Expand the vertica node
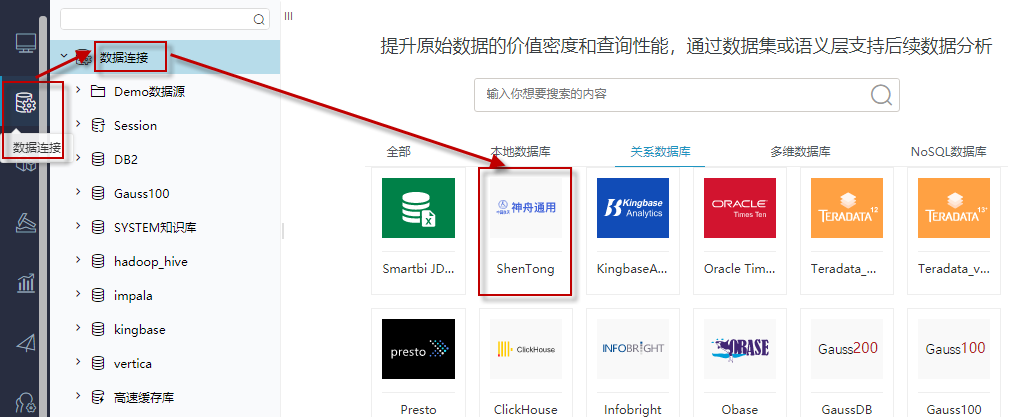This screenshot has height=417, width=1014. click(78, 361)
